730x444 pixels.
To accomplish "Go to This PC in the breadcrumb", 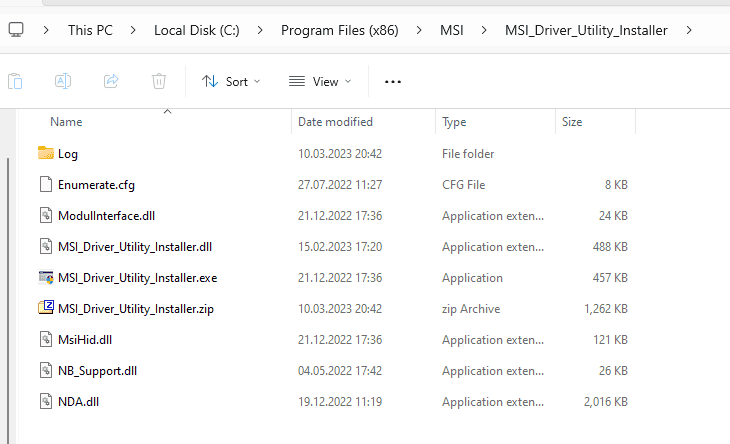I will (90, 30).
